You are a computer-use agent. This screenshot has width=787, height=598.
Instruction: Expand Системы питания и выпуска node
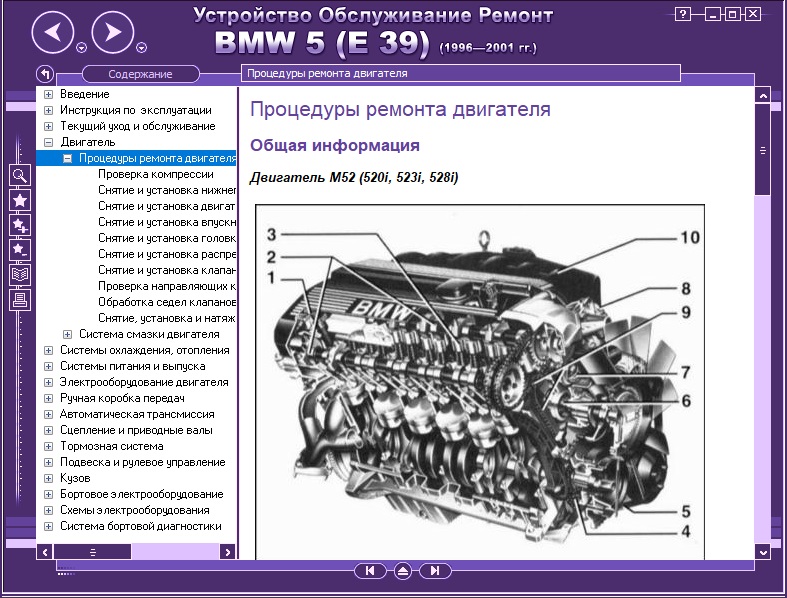pos(48,367)
